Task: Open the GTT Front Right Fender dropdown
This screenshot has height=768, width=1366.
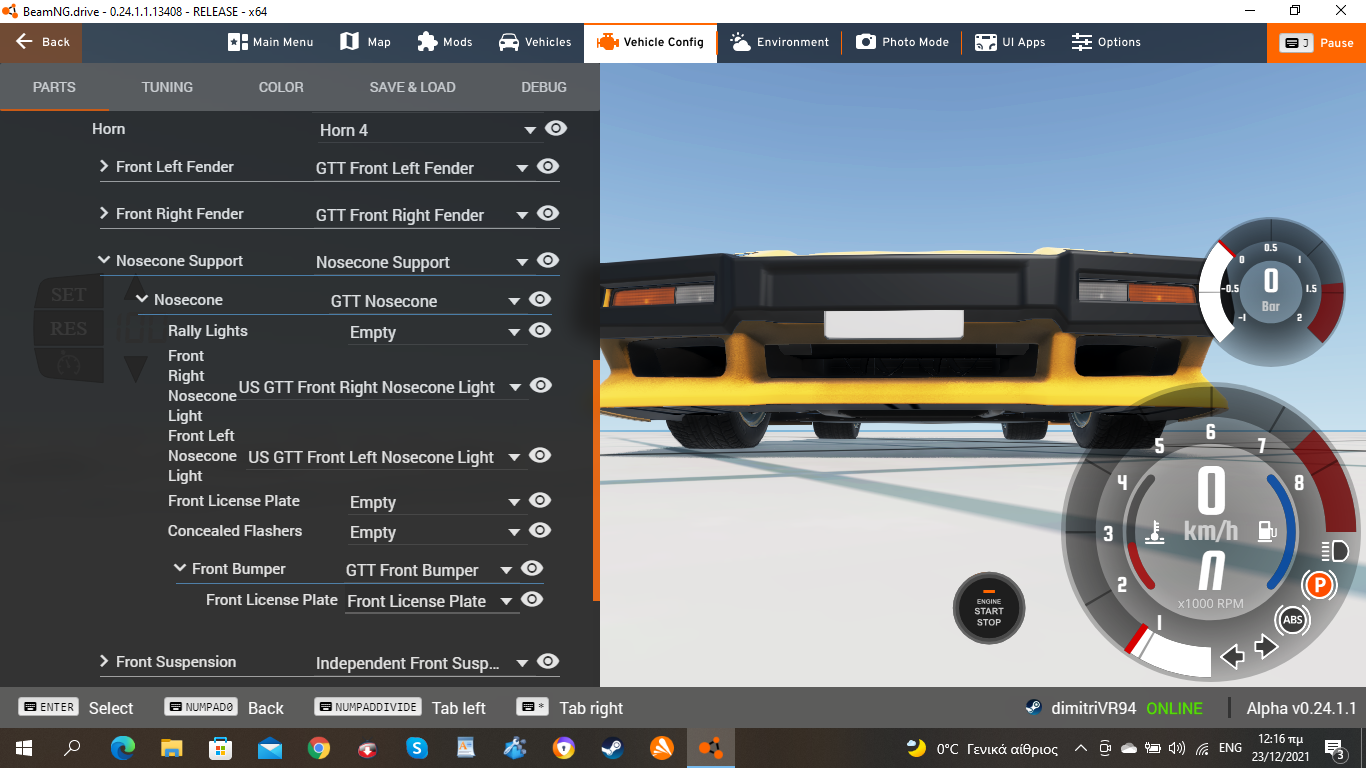Action: (x=423, y=215)
